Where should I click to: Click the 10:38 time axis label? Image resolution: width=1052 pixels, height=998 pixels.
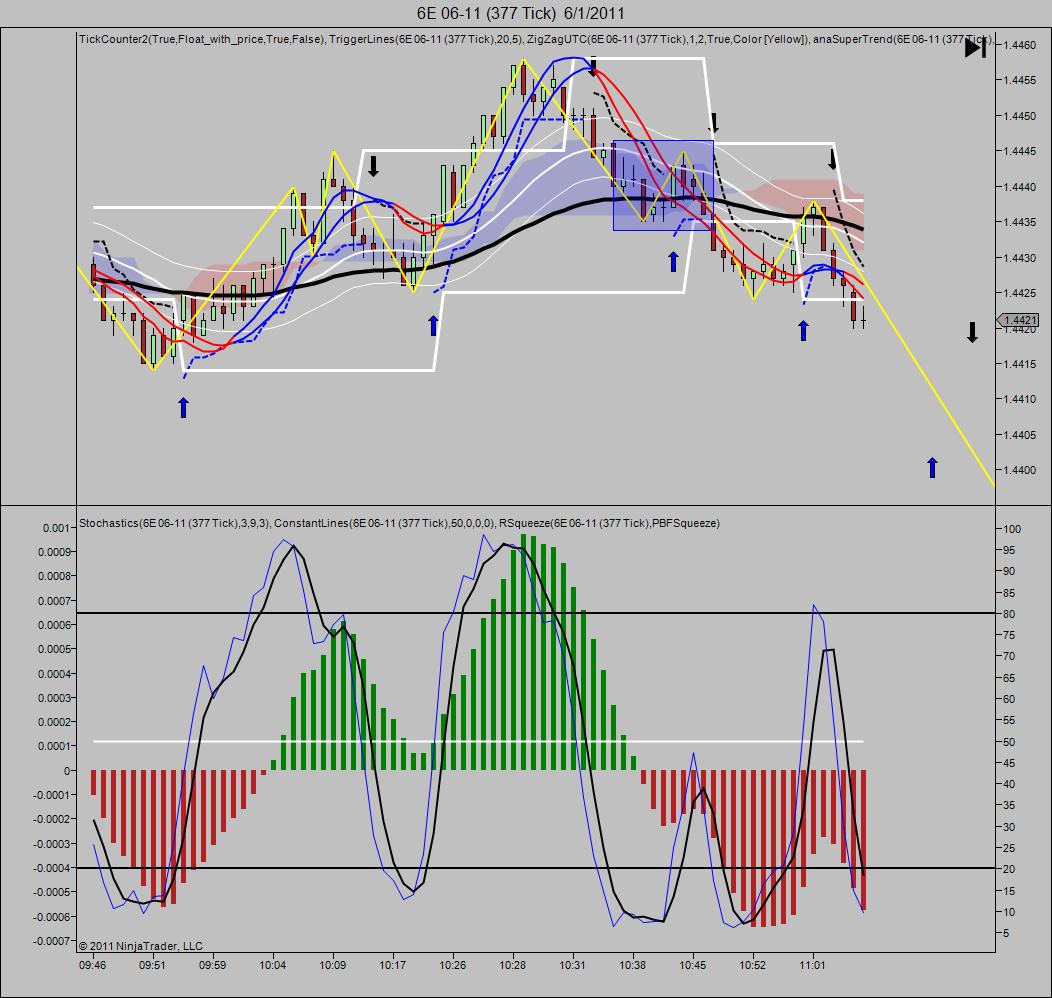click(x=632, y=965)
